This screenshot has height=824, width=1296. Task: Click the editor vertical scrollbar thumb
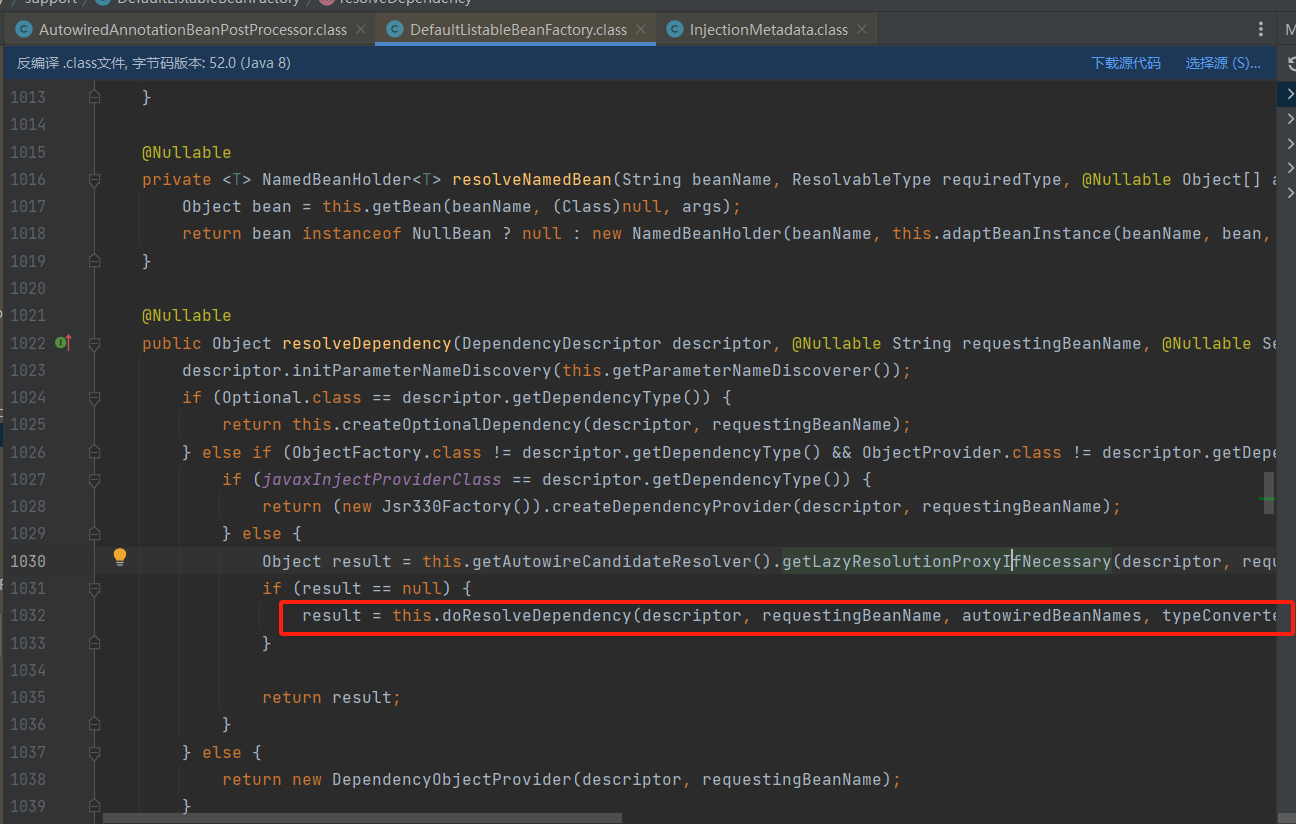tap(1268, 493)
